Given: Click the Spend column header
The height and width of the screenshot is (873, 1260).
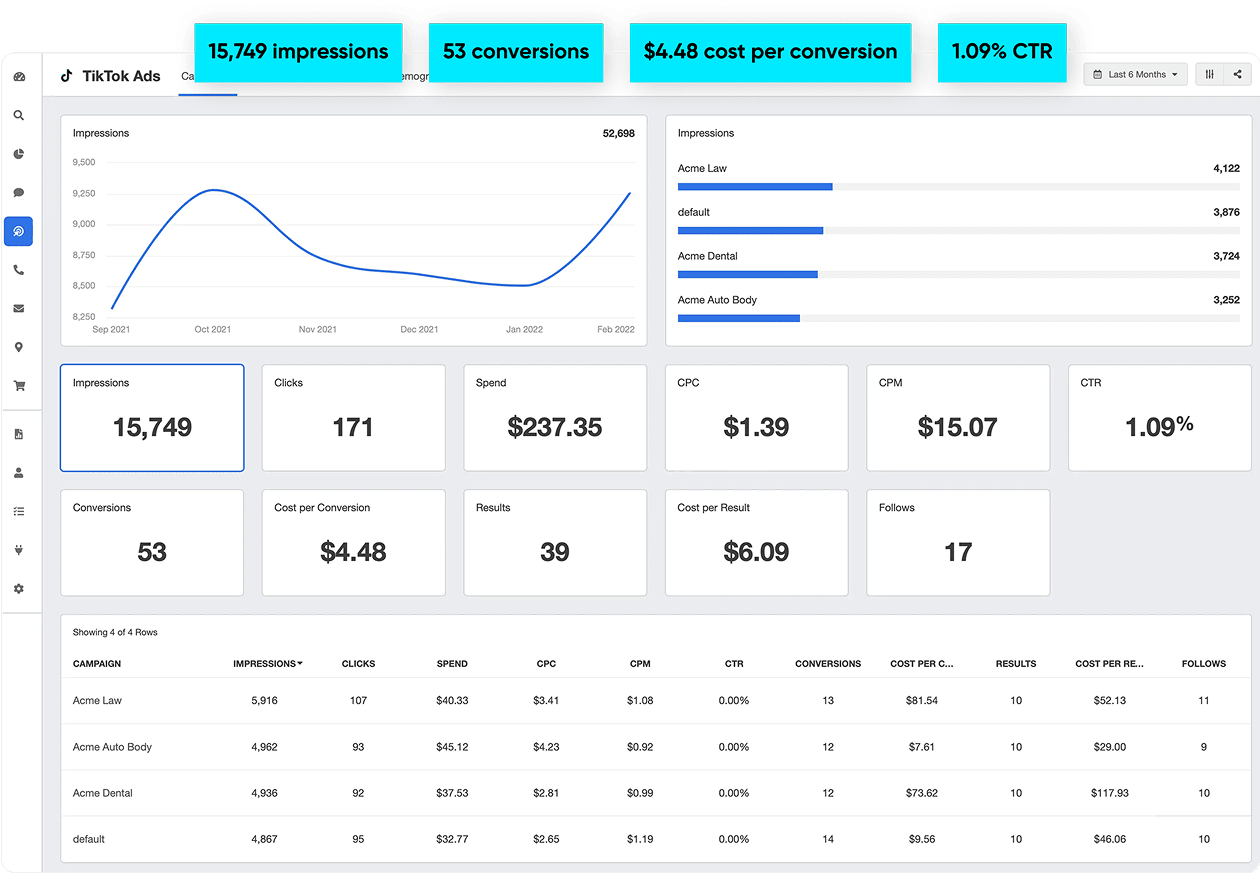Looking at the screenshot, I should click(452, 664).
